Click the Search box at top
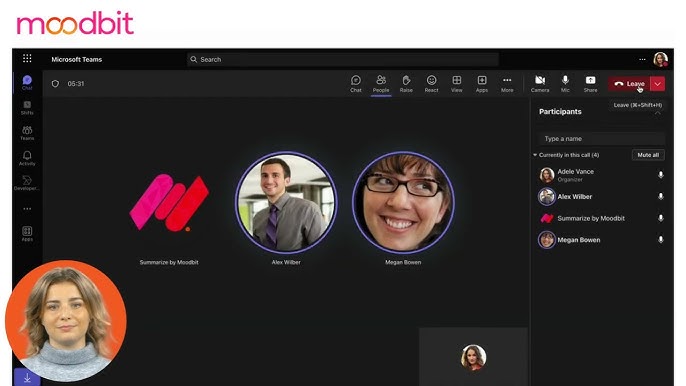The image size is (686, 386). tap(343, 59)
